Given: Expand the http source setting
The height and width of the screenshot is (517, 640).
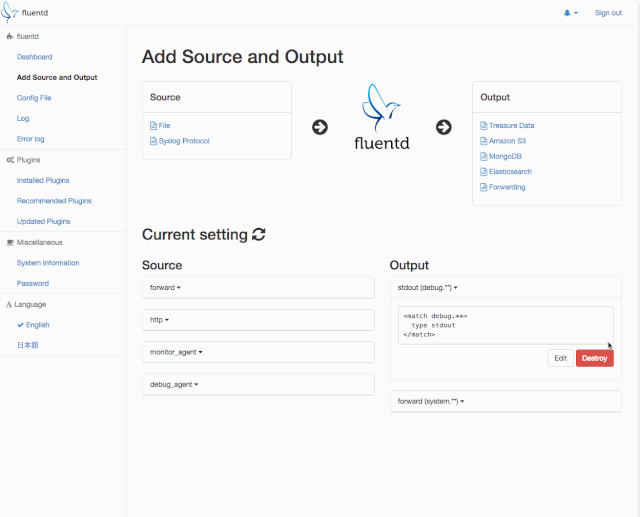Looking at the screenshot, I should click(x=160, y=320).
